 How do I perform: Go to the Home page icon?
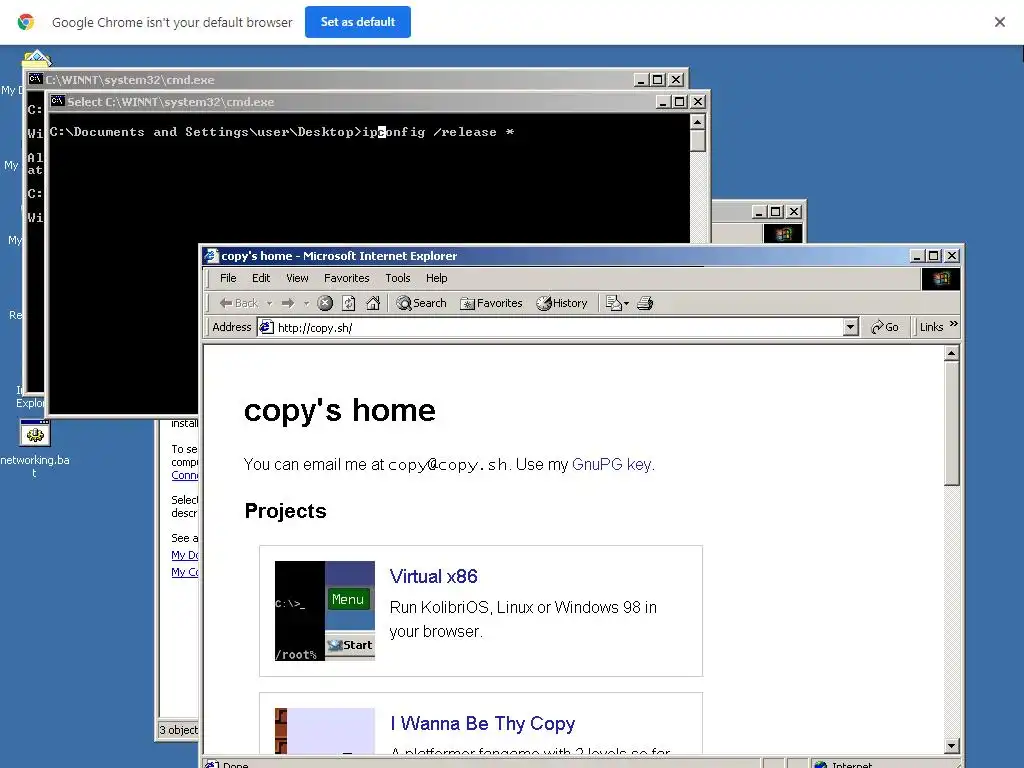coord(373,303)
